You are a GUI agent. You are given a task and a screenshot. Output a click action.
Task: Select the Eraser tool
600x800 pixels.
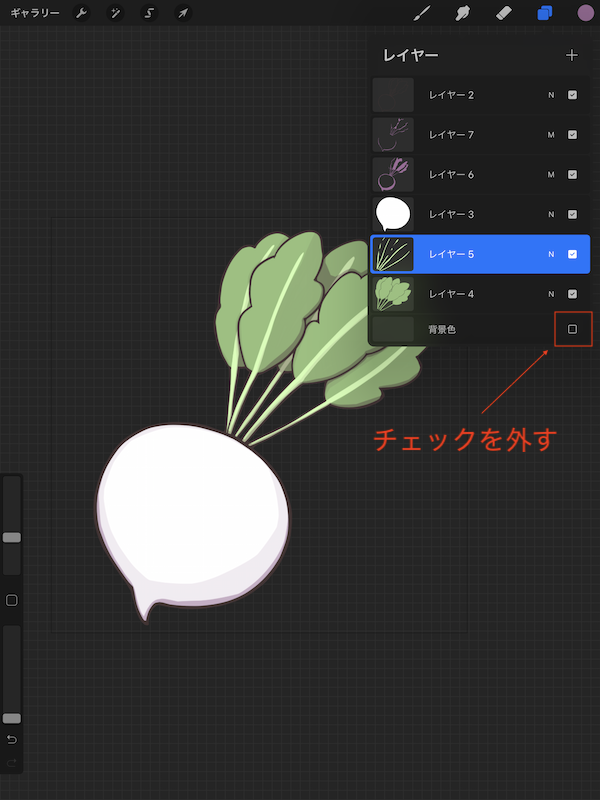[x=505, y=14]
